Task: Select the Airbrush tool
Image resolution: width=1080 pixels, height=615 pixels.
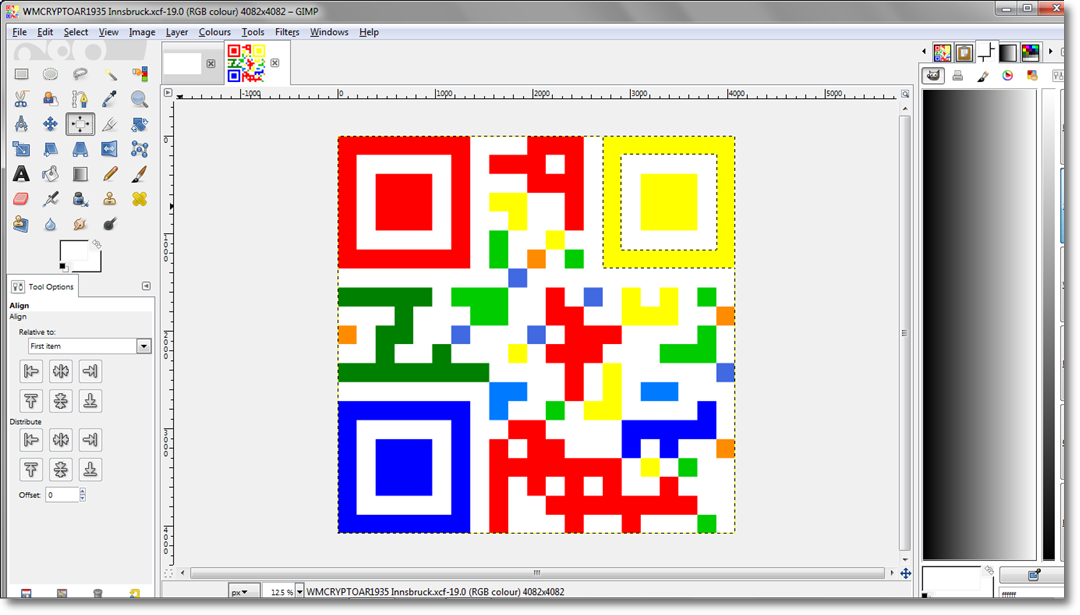Action: [x=50, y=199]
